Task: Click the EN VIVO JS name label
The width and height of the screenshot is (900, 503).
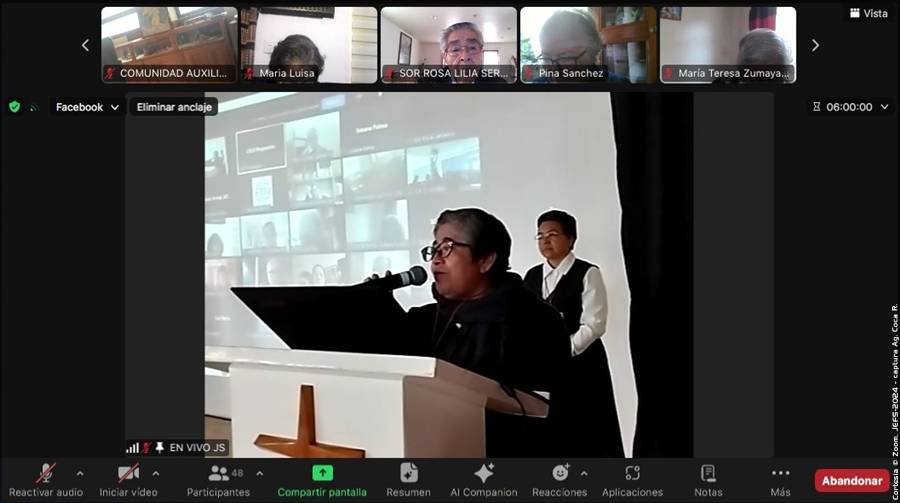Action: pos(197,447)
